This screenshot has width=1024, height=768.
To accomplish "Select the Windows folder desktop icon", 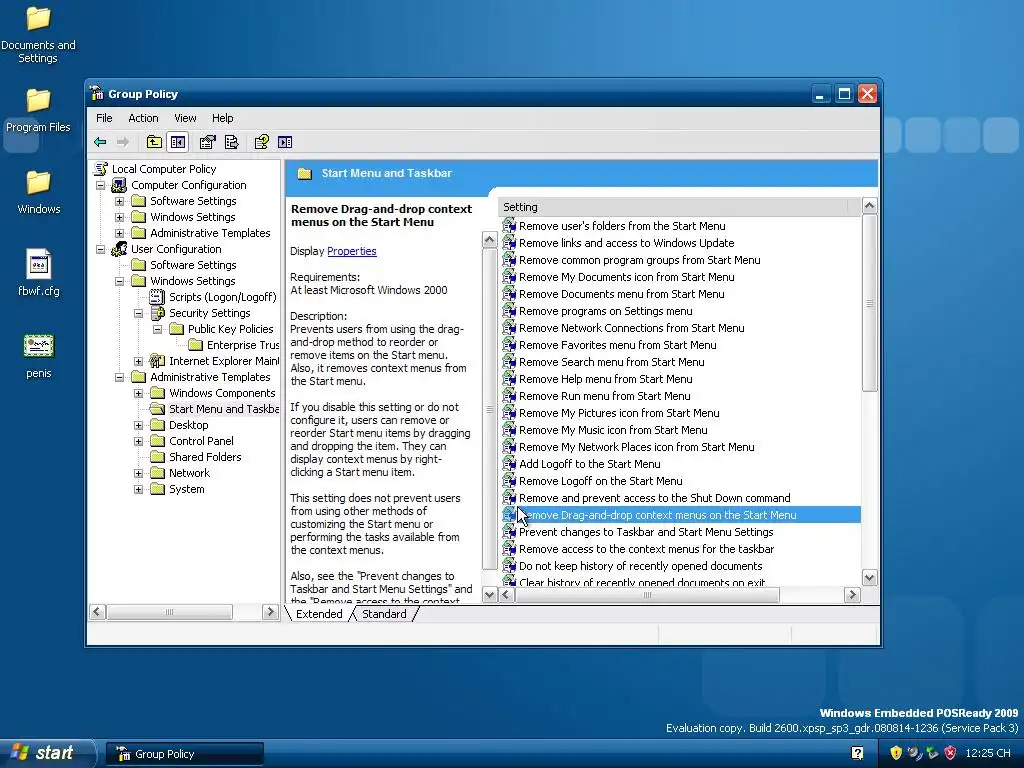I will [39, 192].
